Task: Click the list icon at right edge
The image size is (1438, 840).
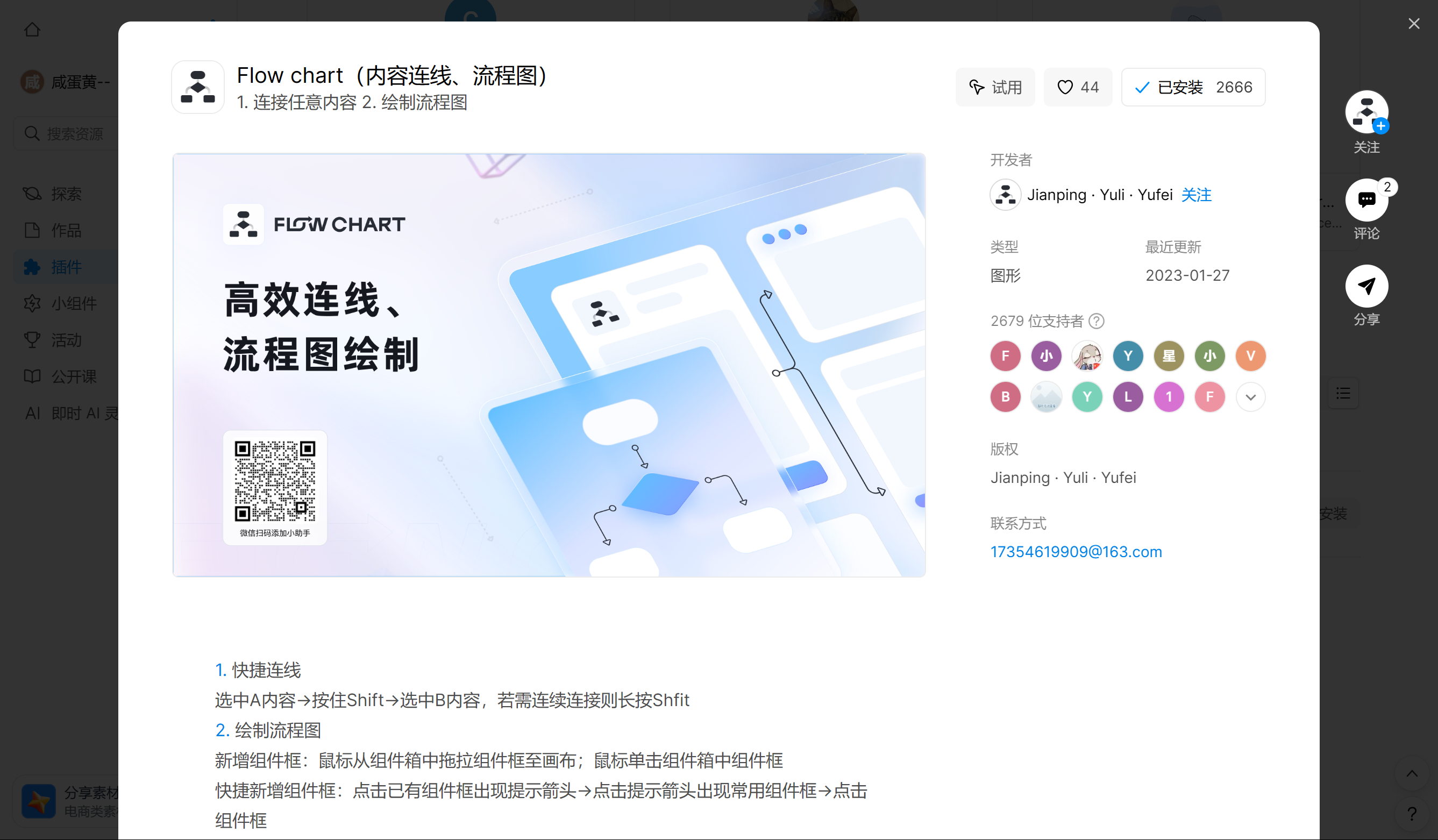Action: pyautogui.click(x=1343, y=393)
